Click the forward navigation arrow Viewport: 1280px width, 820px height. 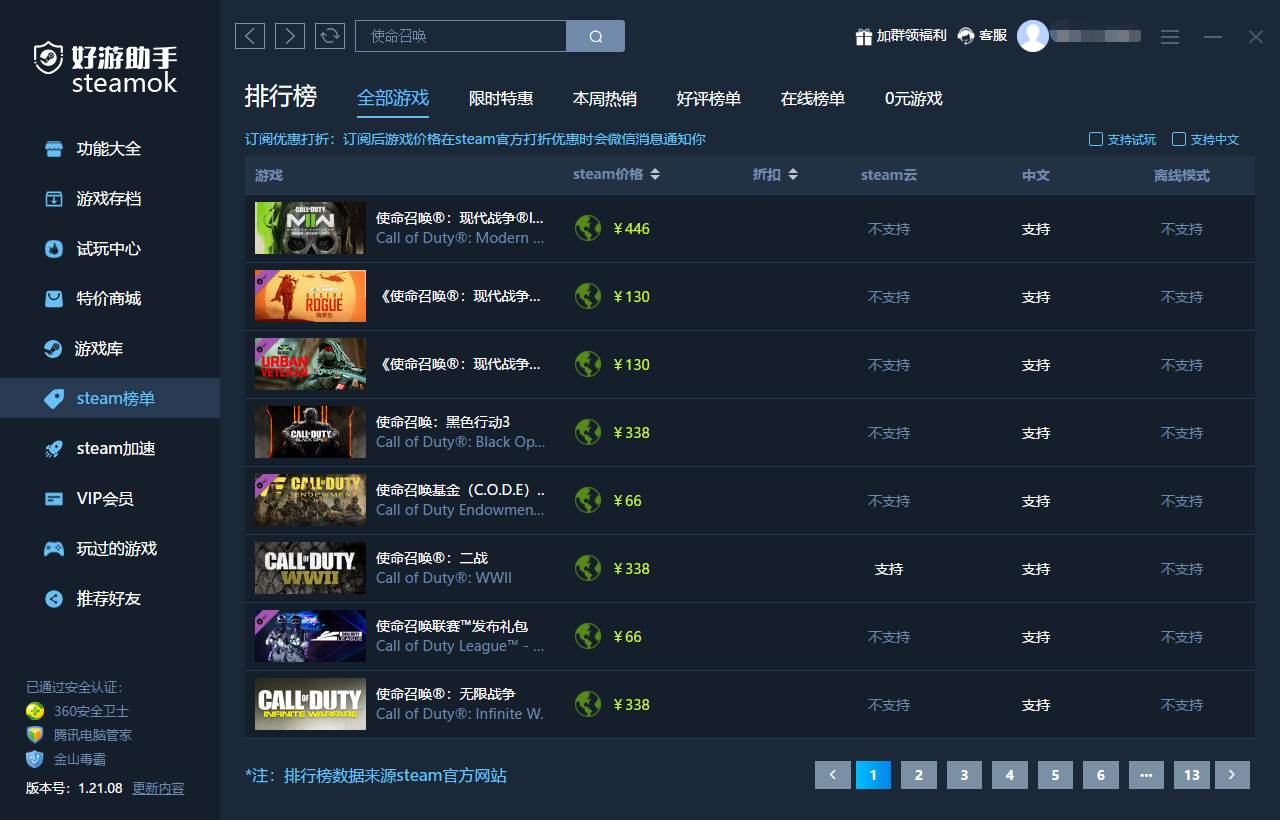pos(290,36)
